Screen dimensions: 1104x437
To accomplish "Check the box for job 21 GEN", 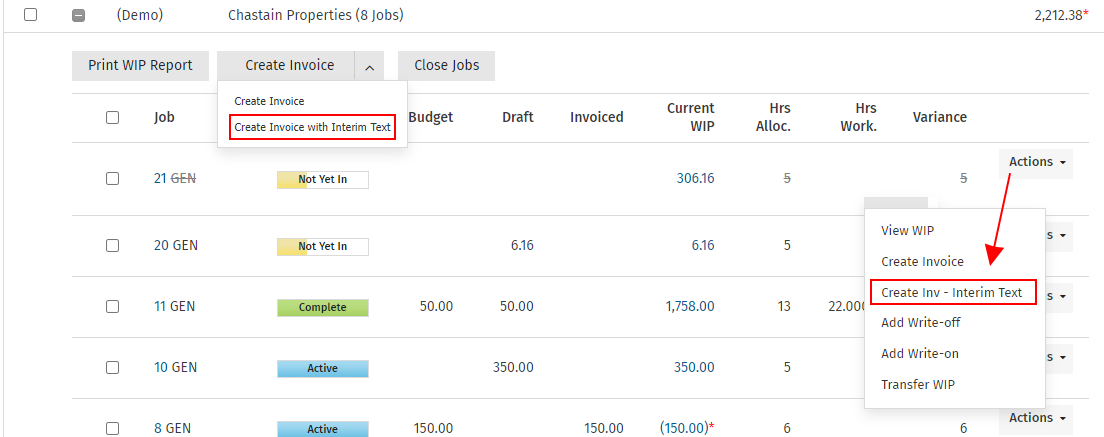I will click(112, 179).
